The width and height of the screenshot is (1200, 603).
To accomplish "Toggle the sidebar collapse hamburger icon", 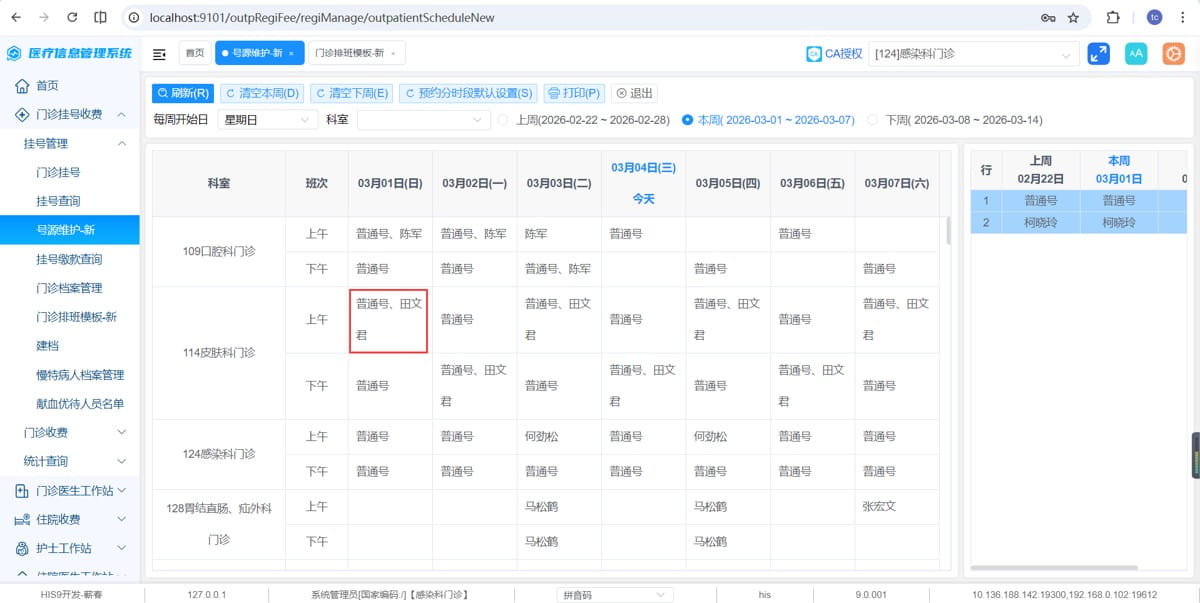I will 159,54.
